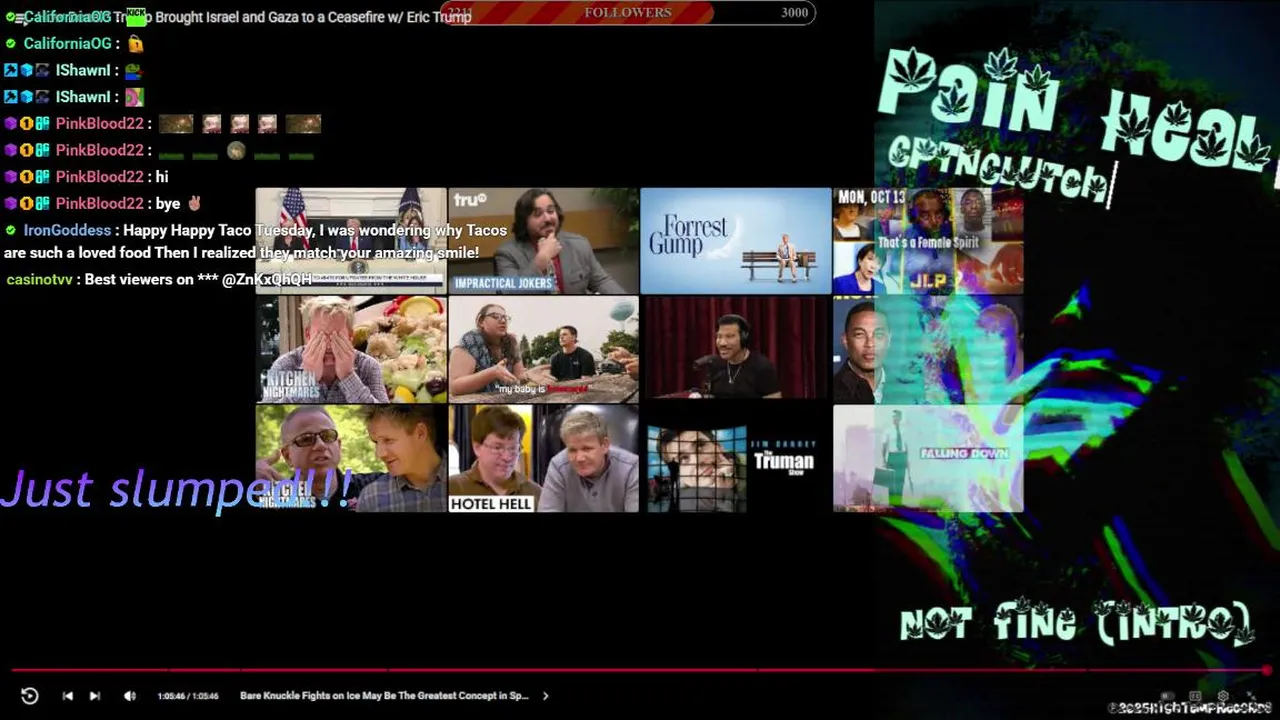Viewport: 1280px width, 720px height.
Task: Click the peace hand emoji after 'bye'
Action: (194, 203)
